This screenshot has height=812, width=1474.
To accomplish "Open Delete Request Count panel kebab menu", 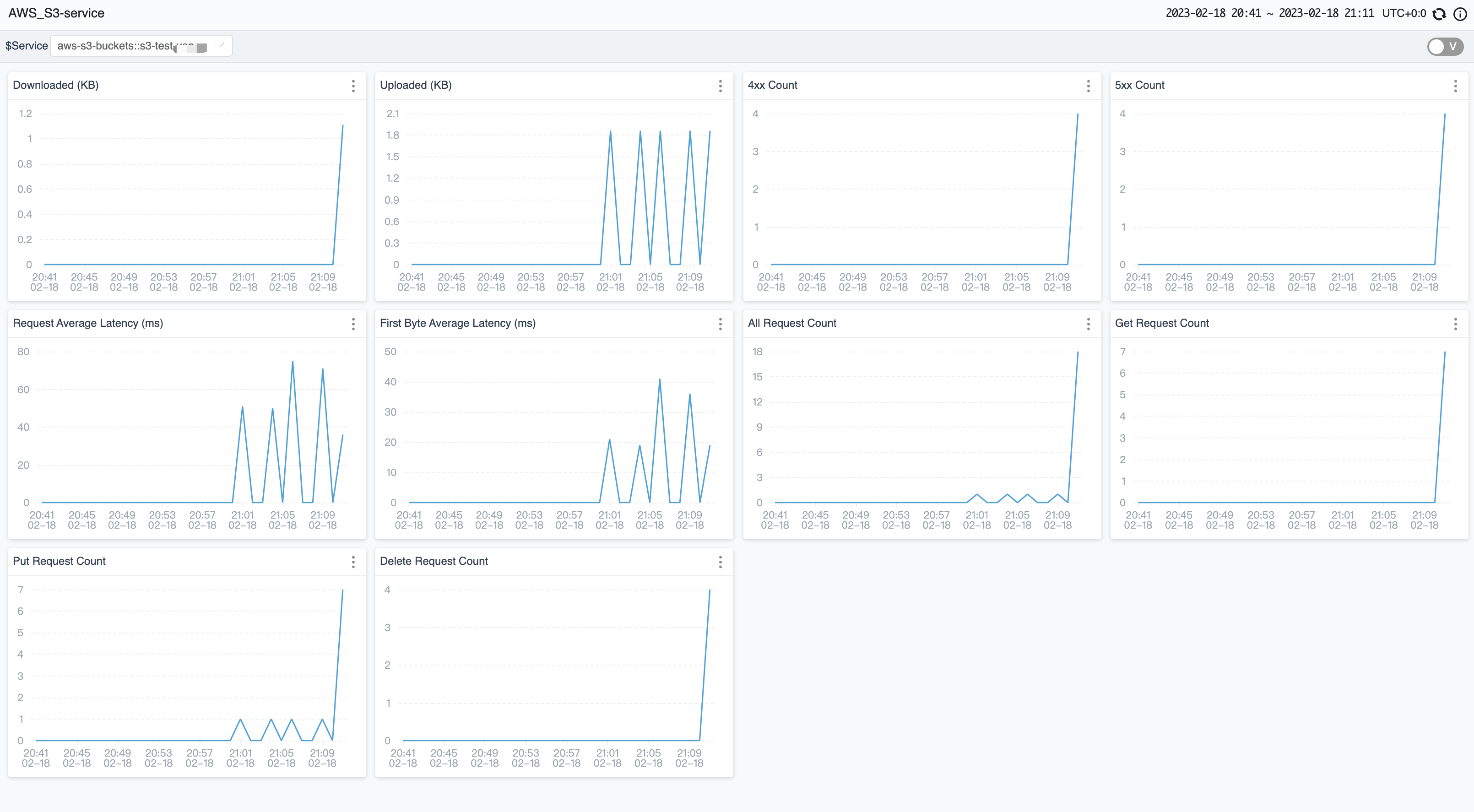I will [720, 562].
